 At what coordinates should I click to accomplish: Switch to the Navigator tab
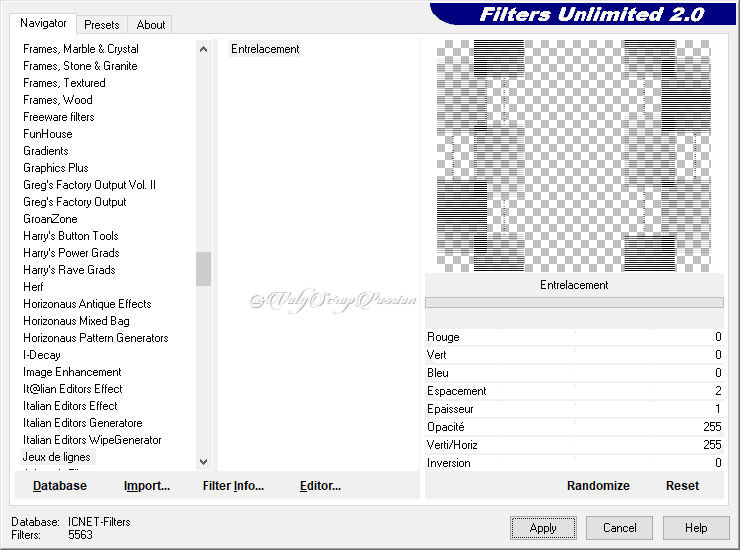(x=43, y=23)
